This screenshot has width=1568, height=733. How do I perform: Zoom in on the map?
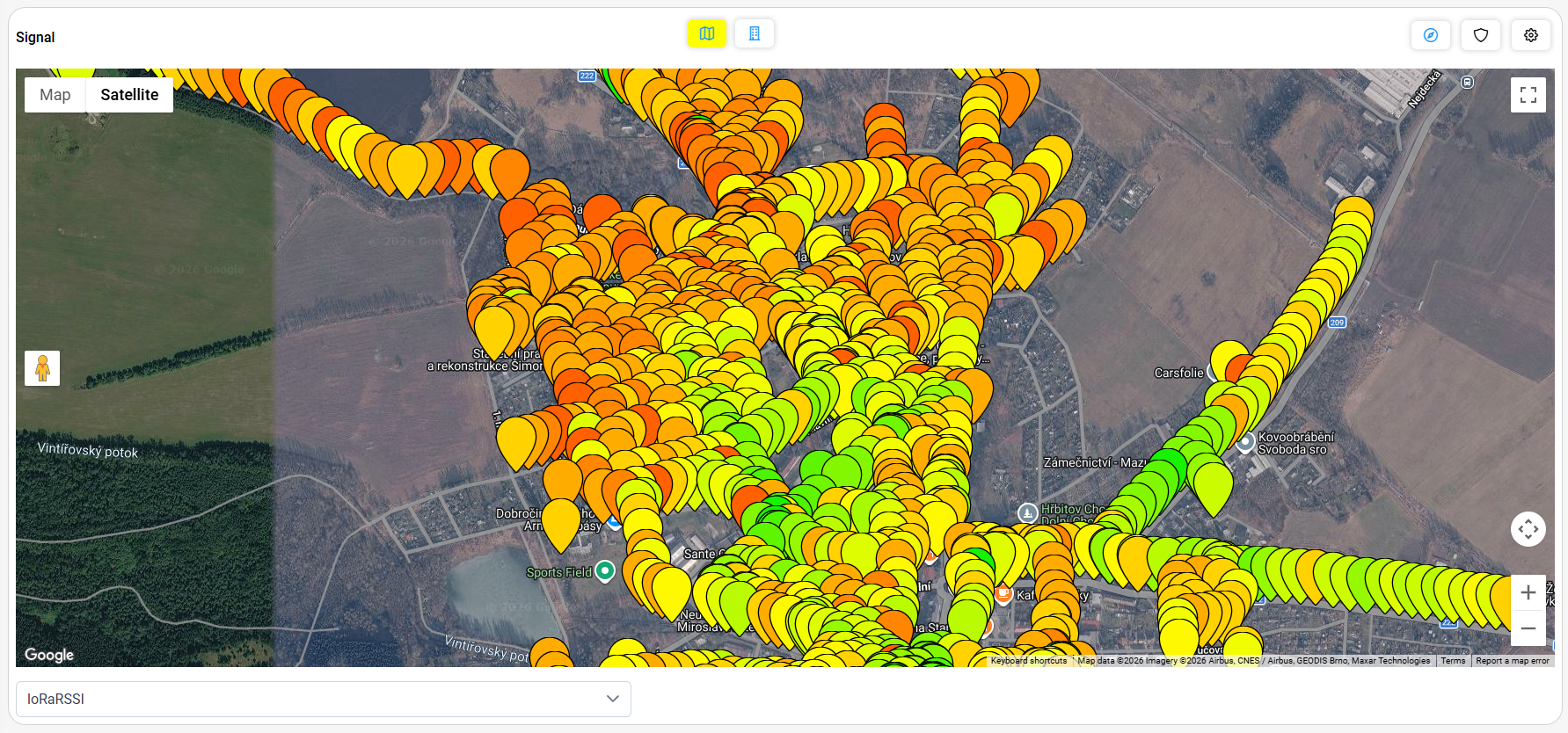[x=1528, y=593]
